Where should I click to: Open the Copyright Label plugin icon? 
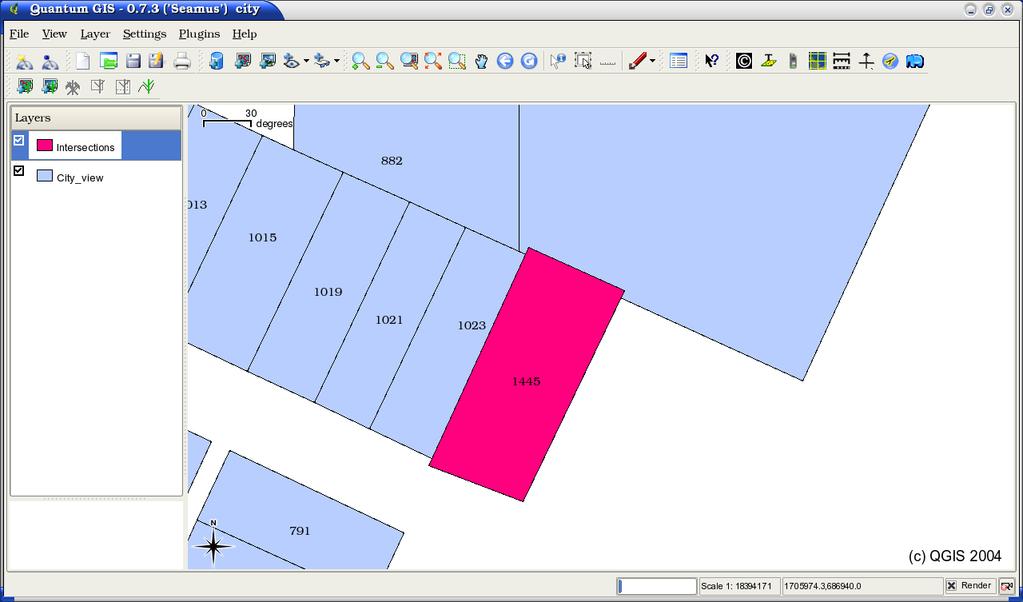[744, 61]
